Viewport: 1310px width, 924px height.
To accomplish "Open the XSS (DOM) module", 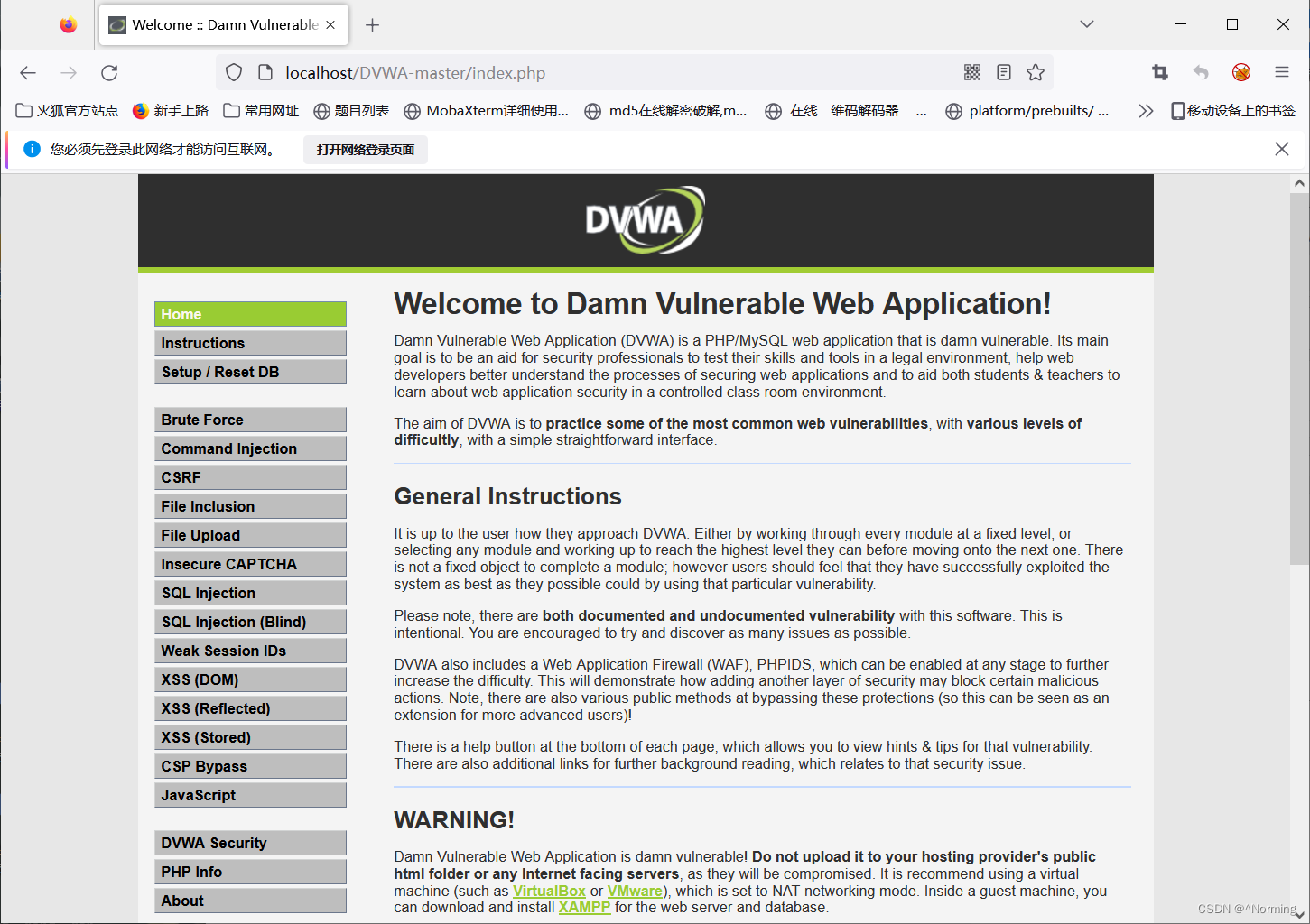I will (x=250, y=679).
